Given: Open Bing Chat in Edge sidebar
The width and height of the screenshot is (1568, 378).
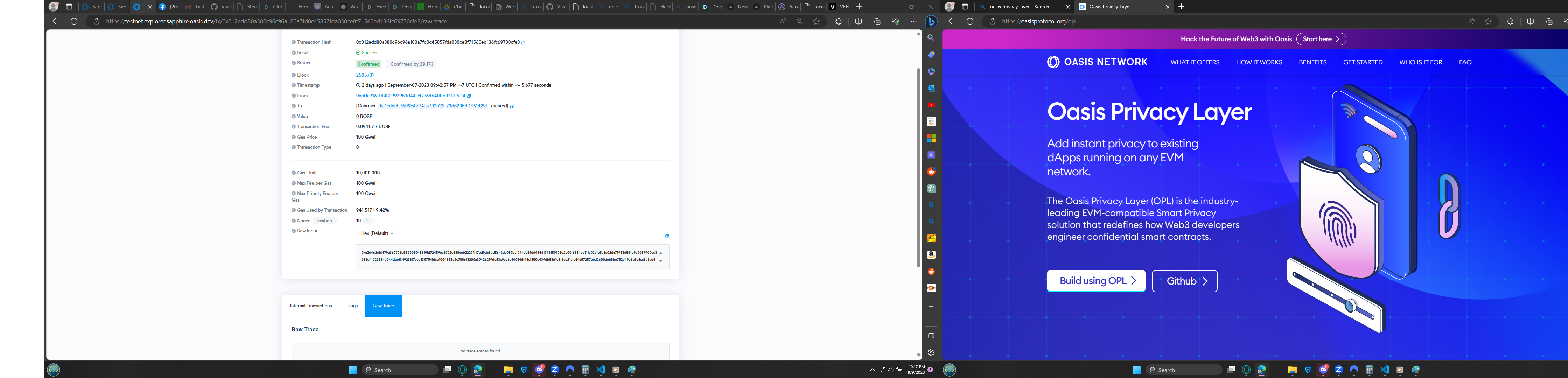Looking at the screenshot, I should (x=931, y=21).
